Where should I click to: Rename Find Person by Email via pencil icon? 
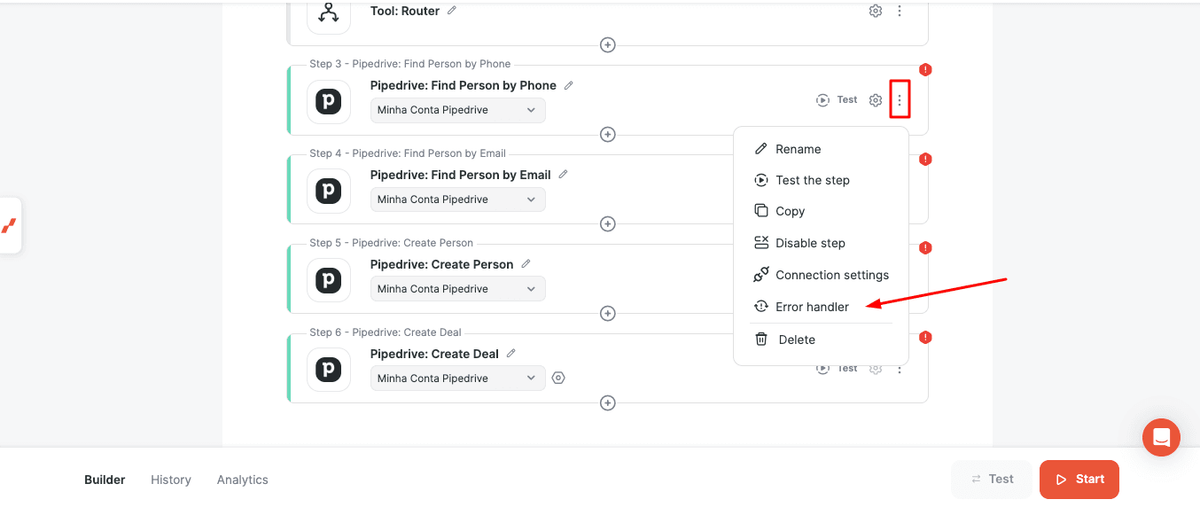pos(563,174)
